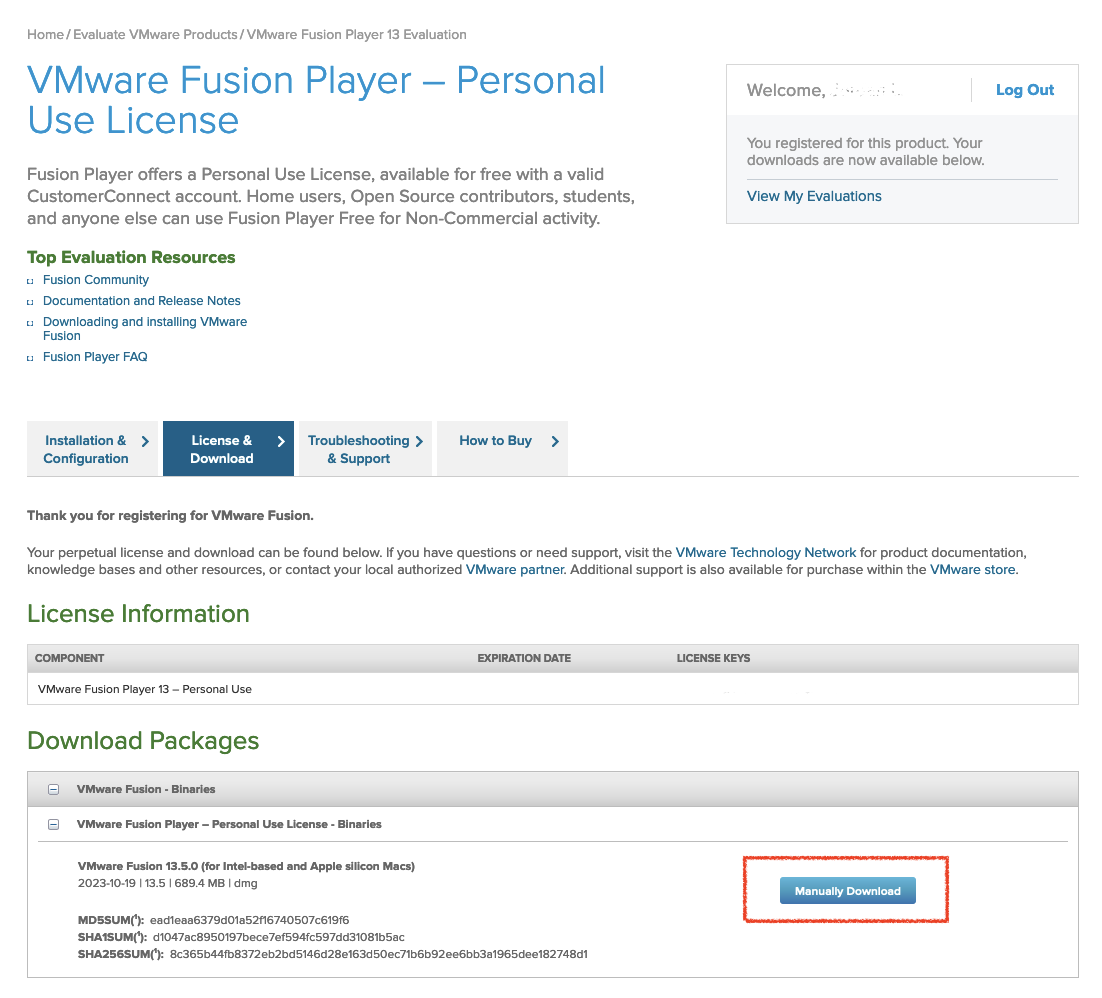
Task: Open the Fusion Community link
Action: click(x=96, y=280)
